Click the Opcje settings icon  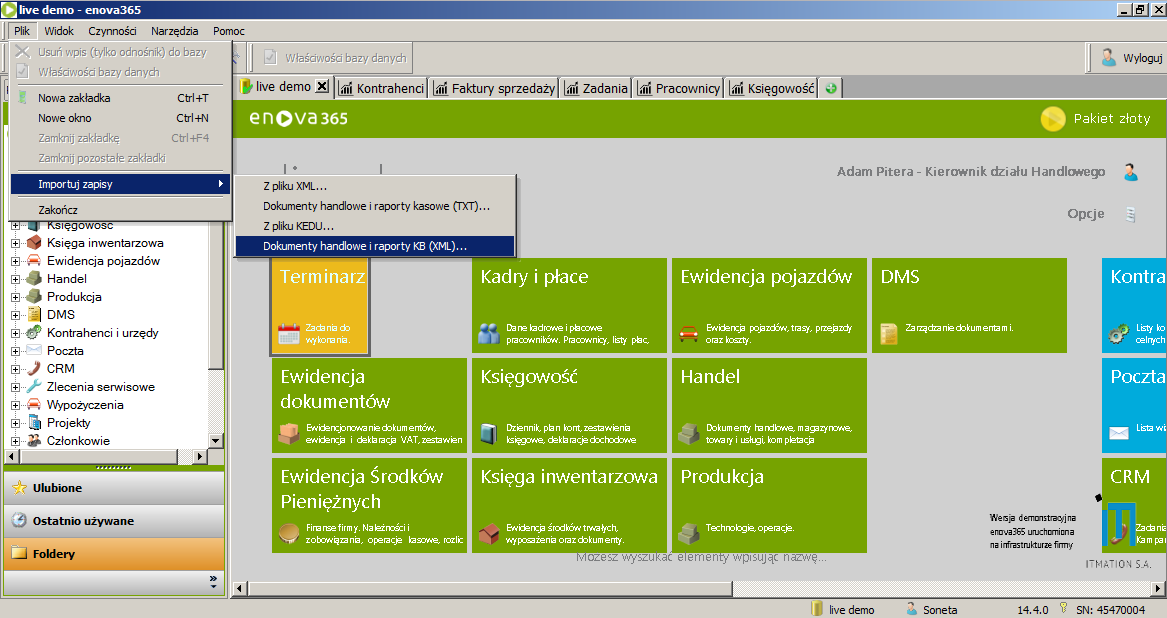pyautogui.click(x=1130, y=214)
